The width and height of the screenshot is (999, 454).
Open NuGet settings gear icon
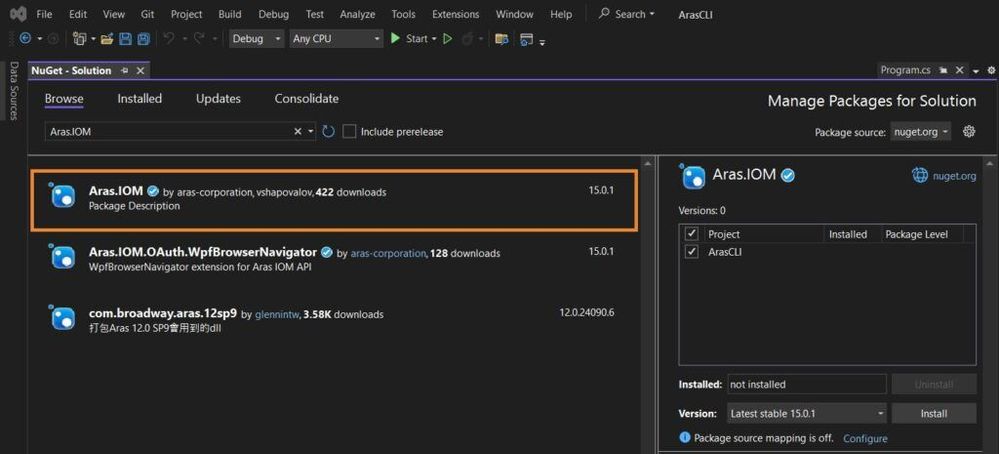(x=968, y=131)
